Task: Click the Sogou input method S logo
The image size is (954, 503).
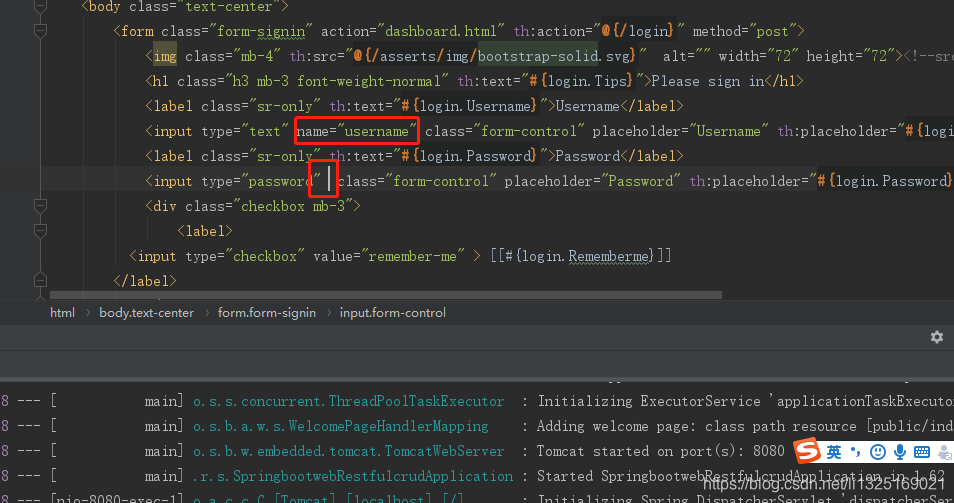Action: pyautogui.click(x=807, y=451)
